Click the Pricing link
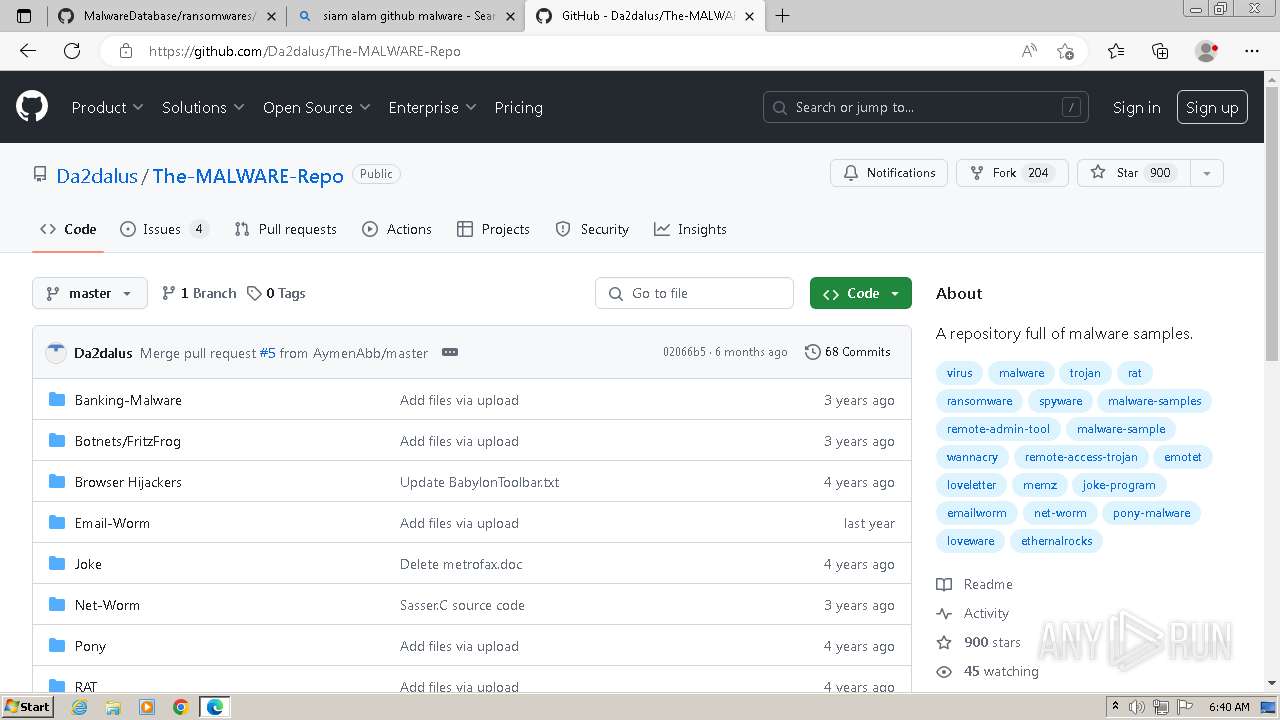This screenshot has height=720, width=1280. click(518, 107)
